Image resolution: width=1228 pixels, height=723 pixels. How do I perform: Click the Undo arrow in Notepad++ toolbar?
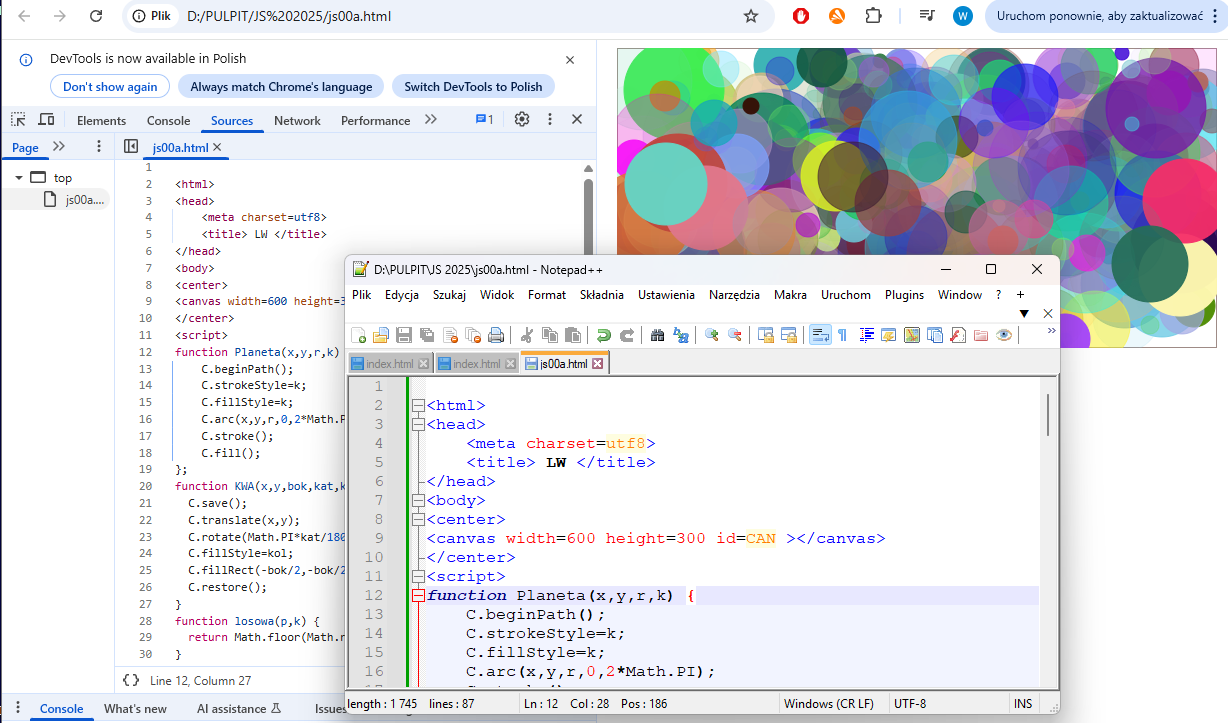(603, 335)
